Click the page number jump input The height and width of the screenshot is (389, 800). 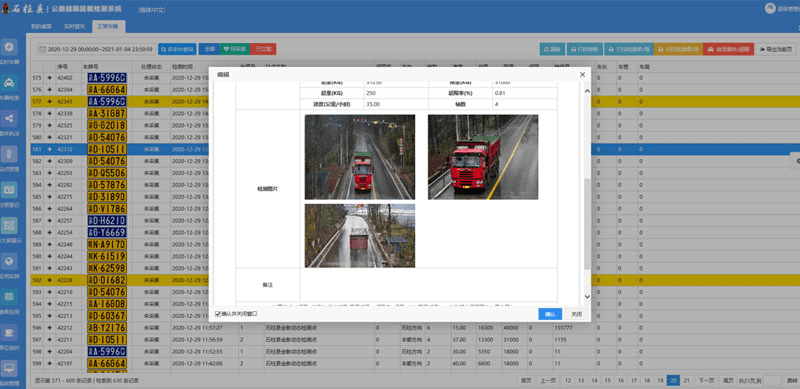click(x=772, y=380)
